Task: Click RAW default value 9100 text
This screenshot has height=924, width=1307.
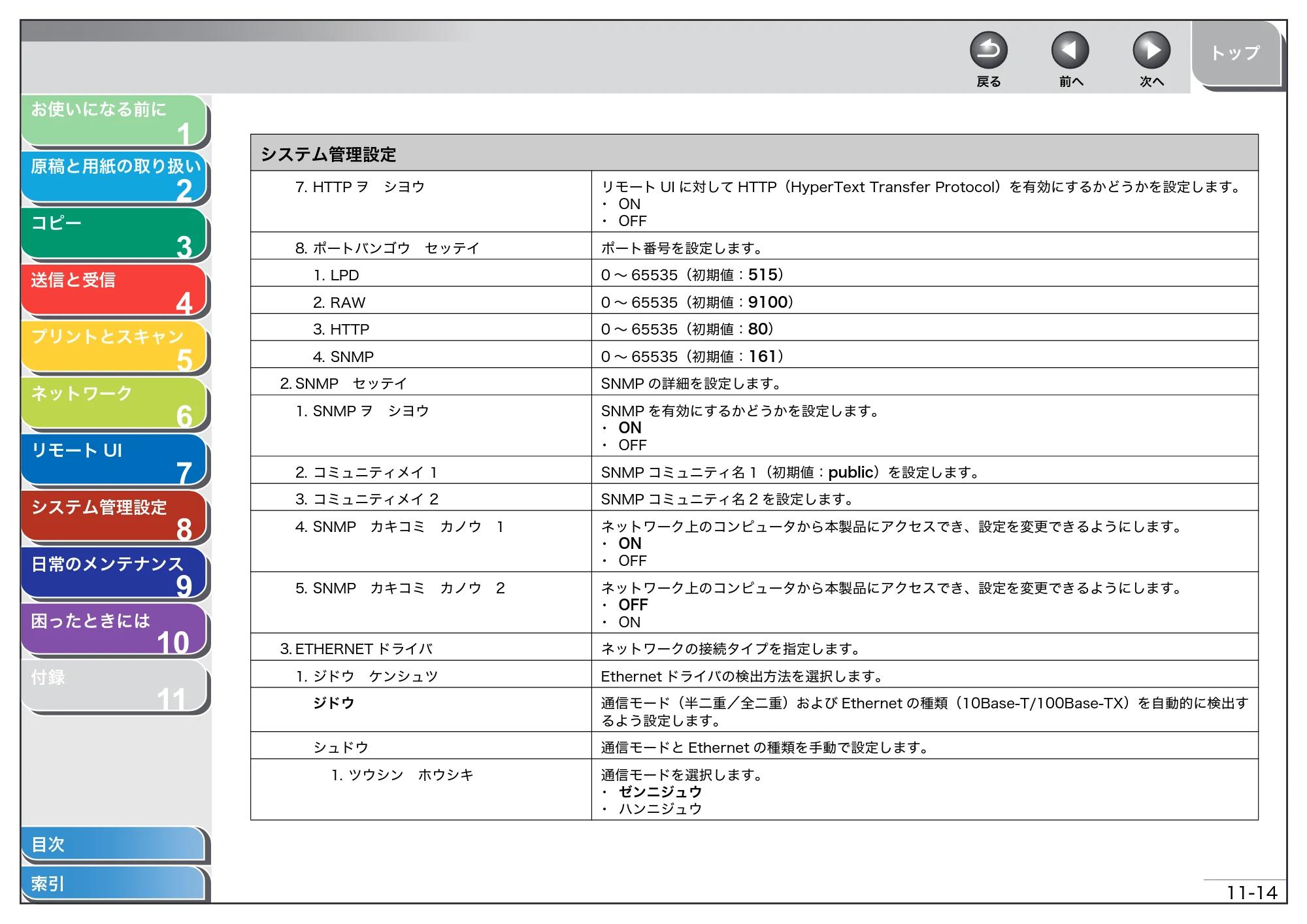Action: pos(767,302)
